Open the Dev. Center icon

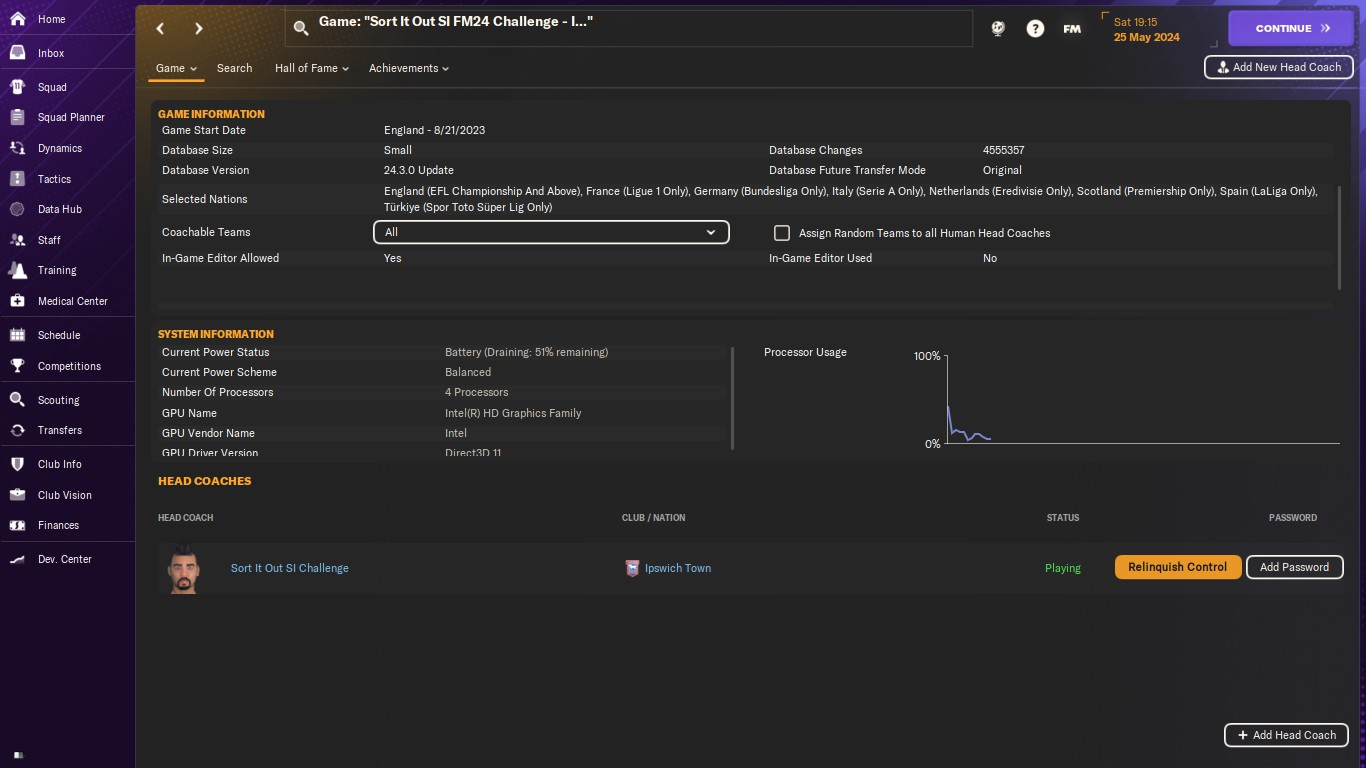click(x=17, y=559)
